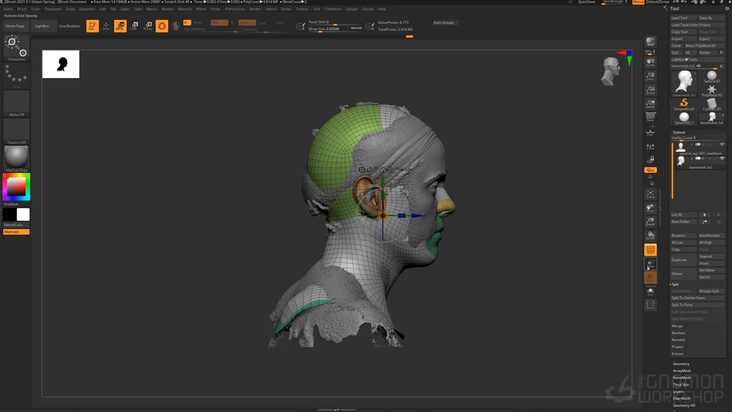Open the Document menu
Screen dimensions: 732x412
(53, 9)
